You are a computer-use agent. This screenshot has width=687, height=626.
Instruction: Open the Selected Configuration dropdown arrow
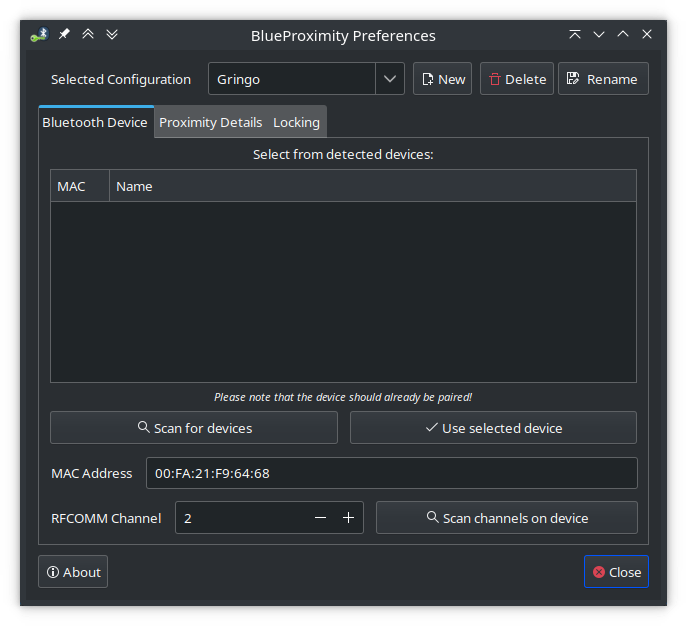pyautogui.click(x=390, y=79)
